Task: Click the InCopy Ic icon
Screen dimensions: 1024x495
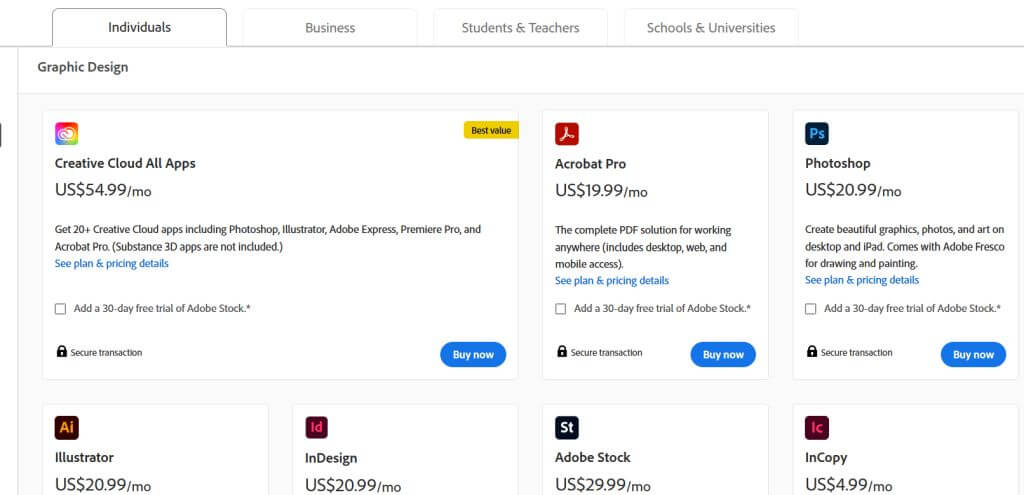Action: point(817,428)
